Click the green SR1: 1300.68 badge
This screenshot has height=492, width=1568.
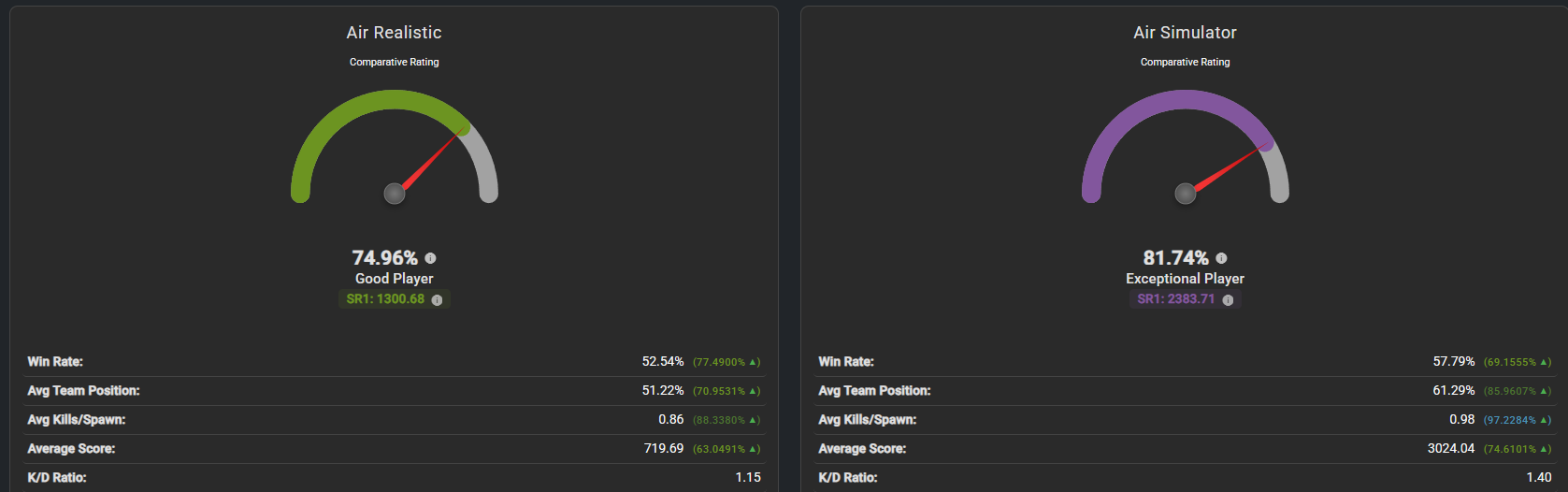click(385, 299)
